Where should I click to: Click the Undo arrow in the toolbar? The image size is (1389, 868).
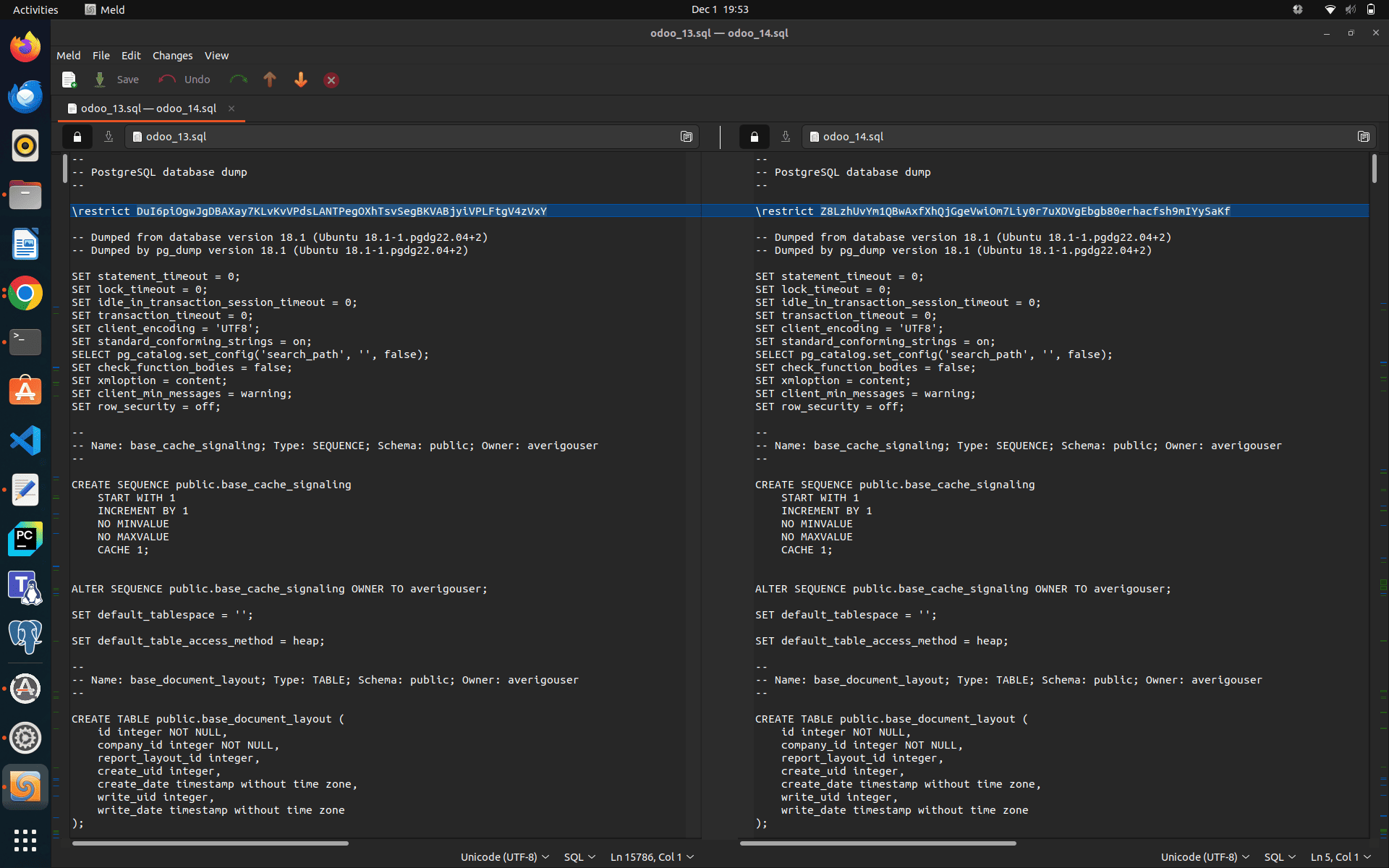click(167, 80)
